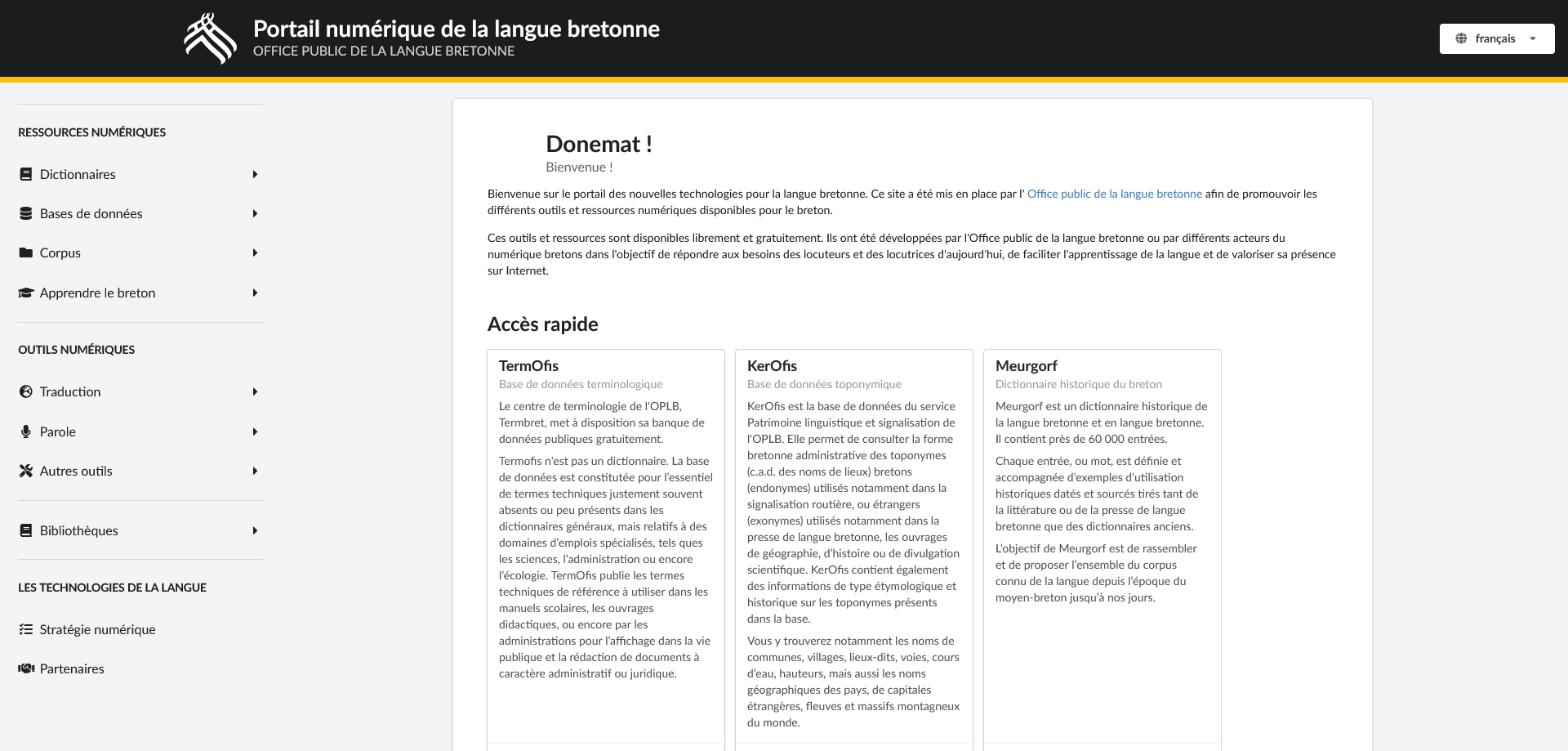Screen dimensions: 1568x751
Task: Click the graduation cap icon for Apprendre le breton
Action: tap(26, 293)
